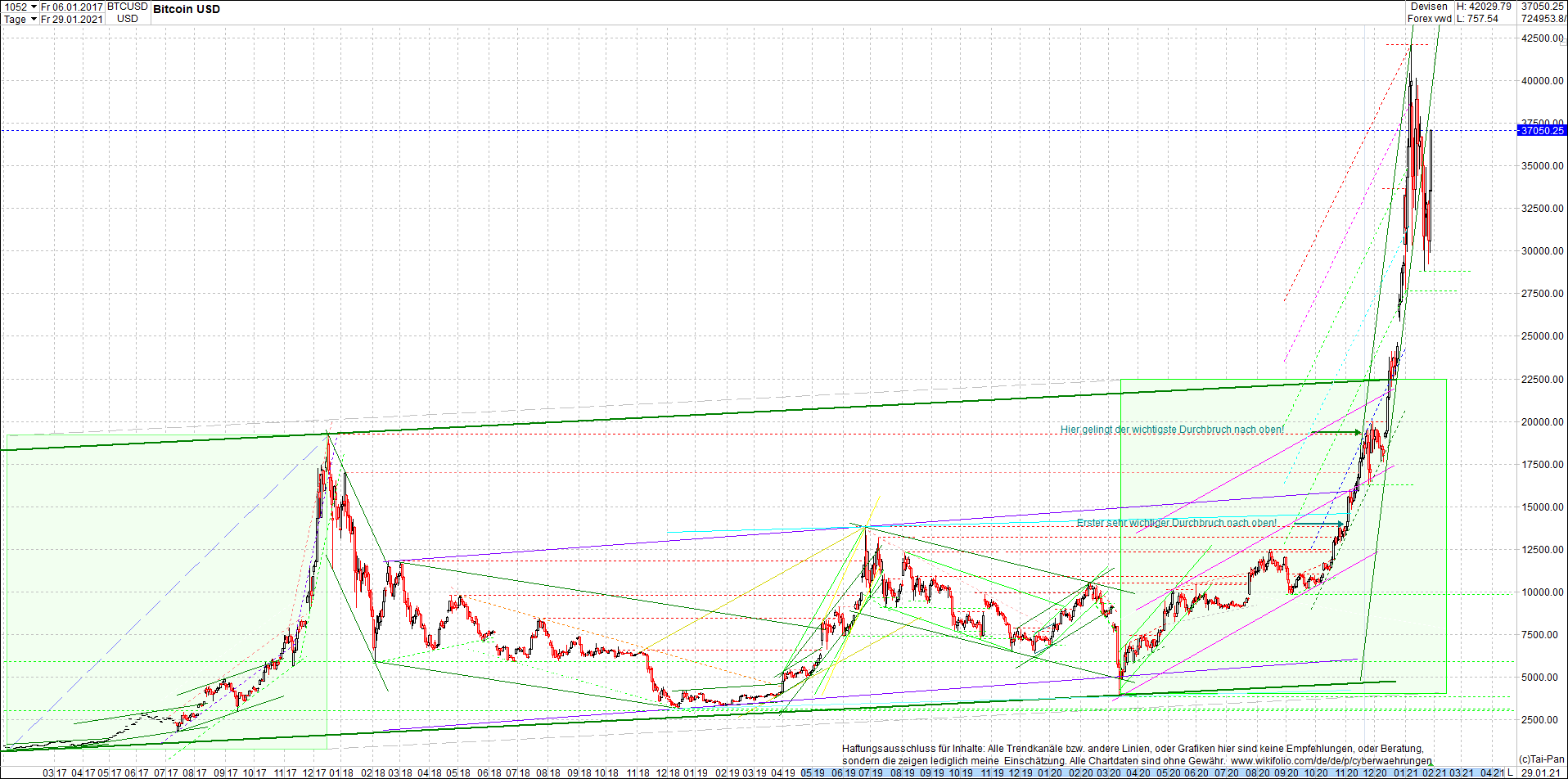This screenshot has height=779, width=1568.
Task: Click the 20000.00 price axis label
Action: tap(1542, 422)
